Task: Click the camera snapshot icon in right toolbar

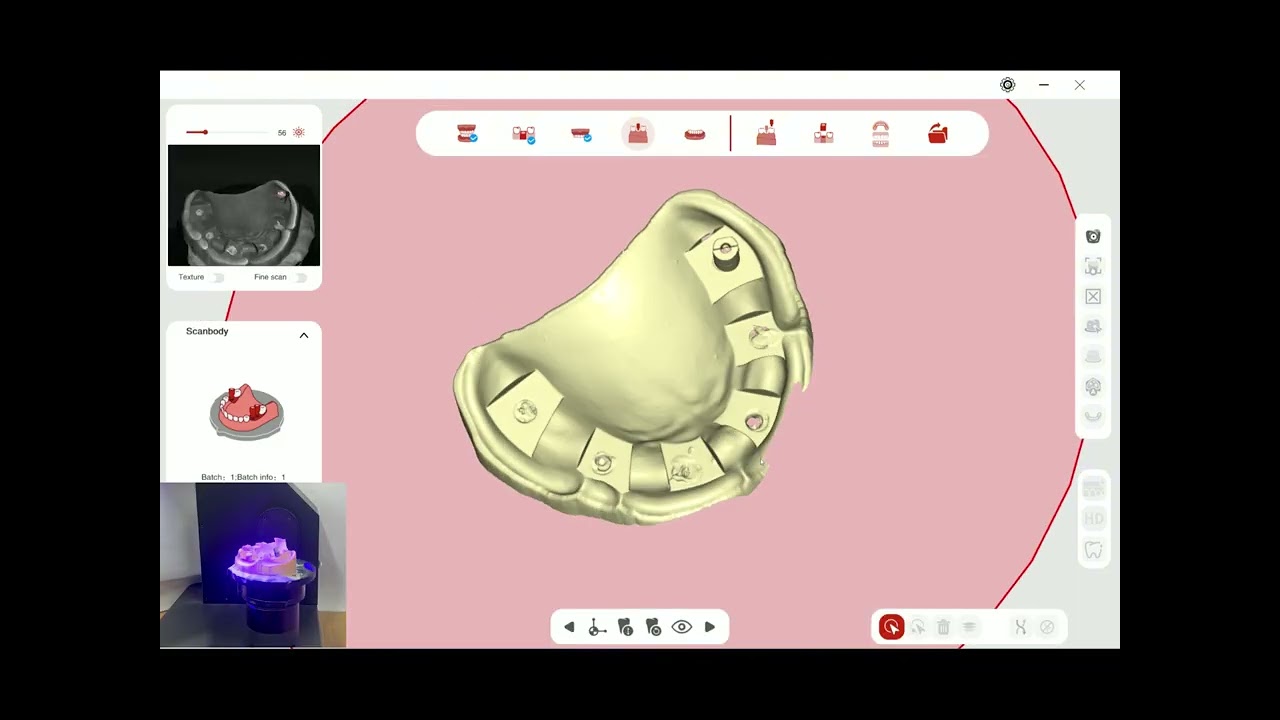Action: coord(1093,237)
